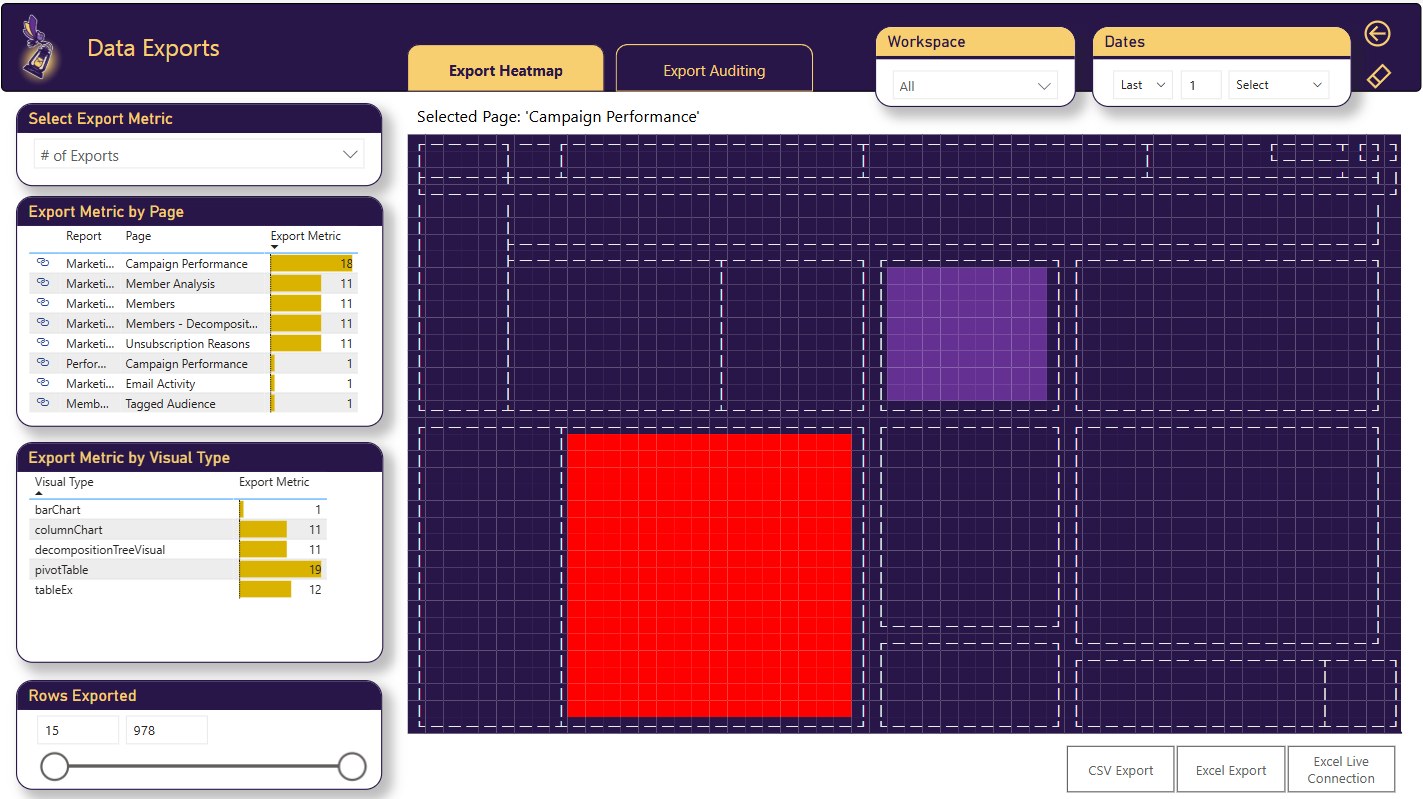The height and width of the screenshot is (799, 1423).
Task: Switch to the Export Auditing tab
Action: [x=713, y=68]
